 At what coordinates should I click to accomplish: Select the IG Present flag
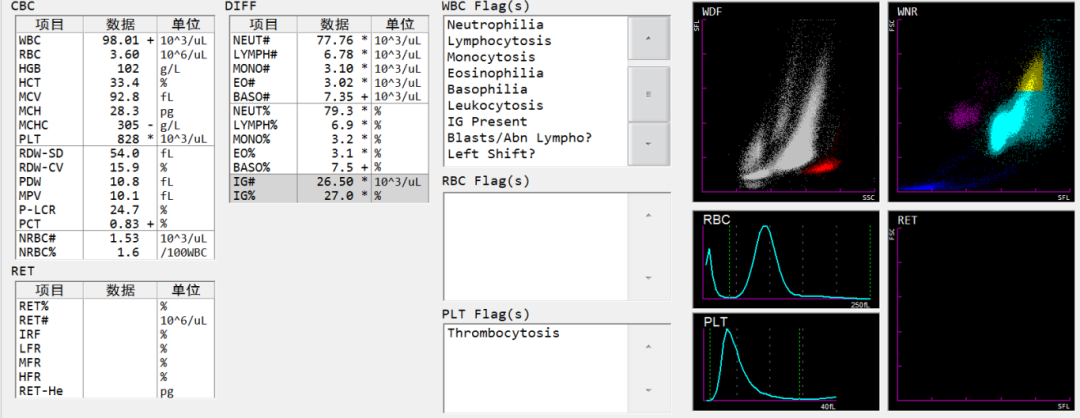pyautogui.click(x=487, y=122)
